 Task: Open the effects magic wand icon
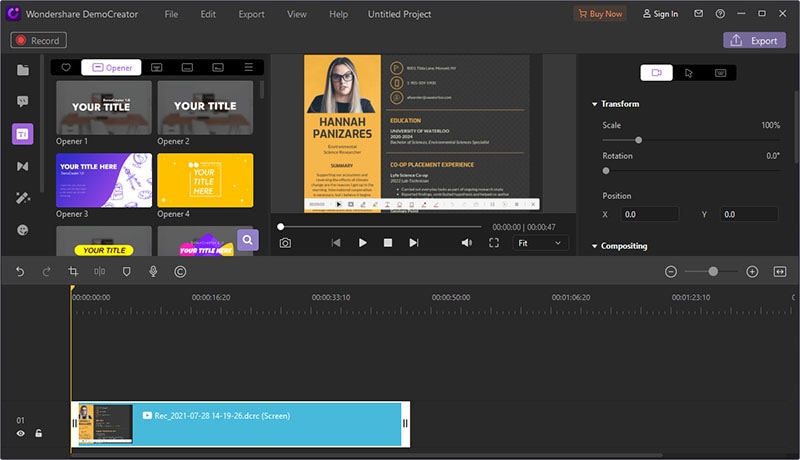(x=22, y=198)
